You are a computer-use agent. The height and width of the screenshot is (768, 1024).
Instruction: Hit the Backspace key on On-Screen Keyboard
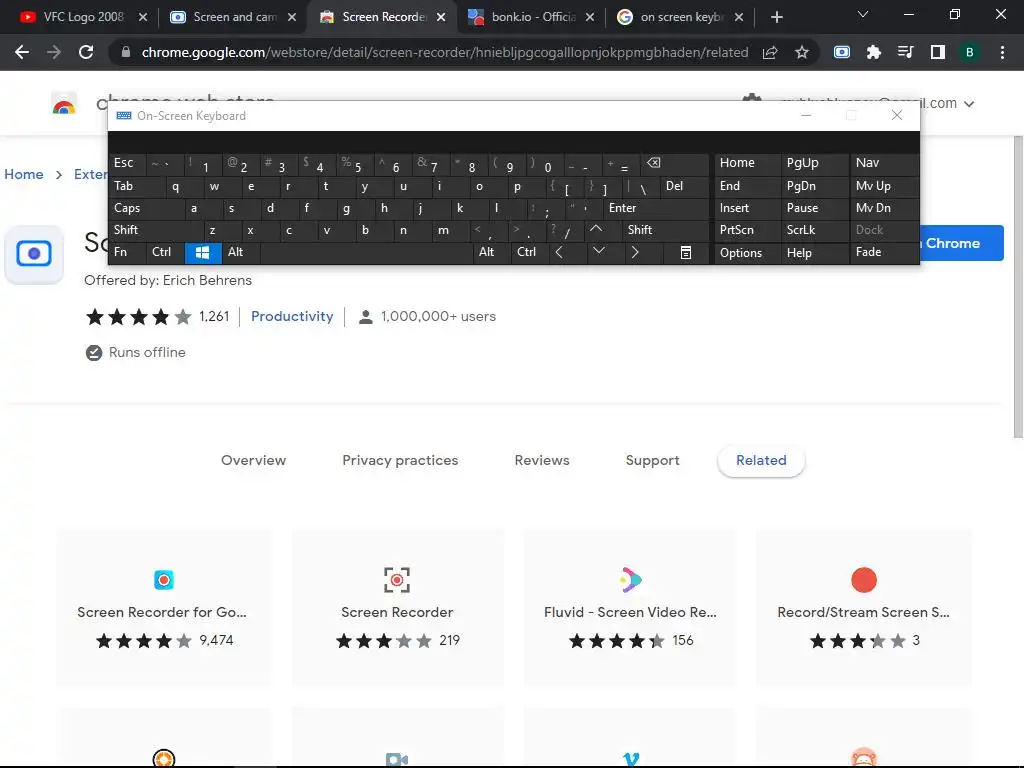point(654,163)
